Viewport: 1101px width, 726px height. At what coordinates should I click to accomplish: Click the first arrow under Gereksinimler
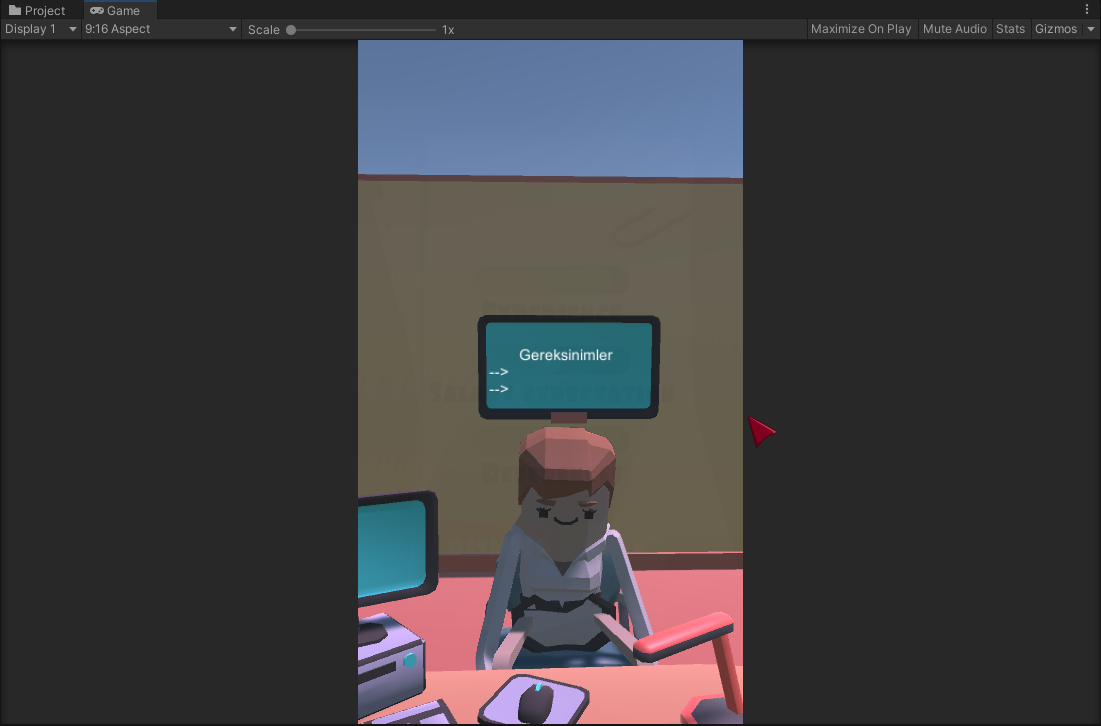498,371
